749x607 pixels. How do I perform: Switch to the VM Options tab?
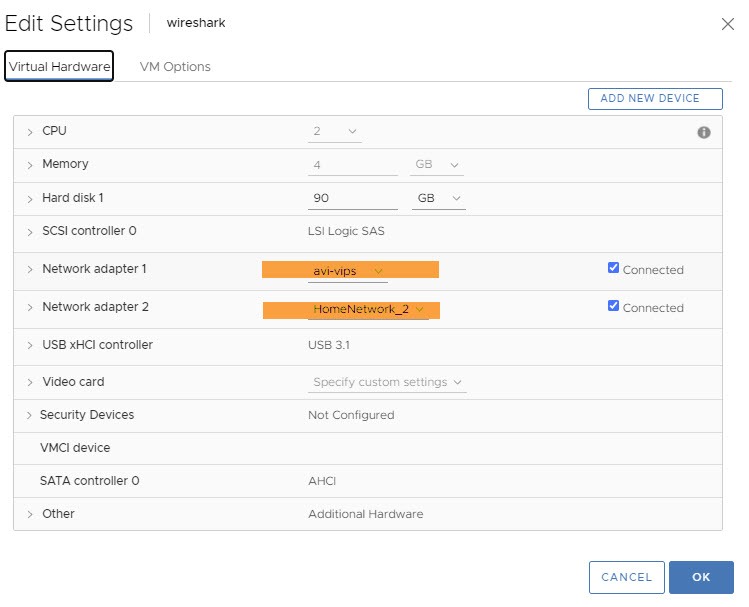coord(175,66)
